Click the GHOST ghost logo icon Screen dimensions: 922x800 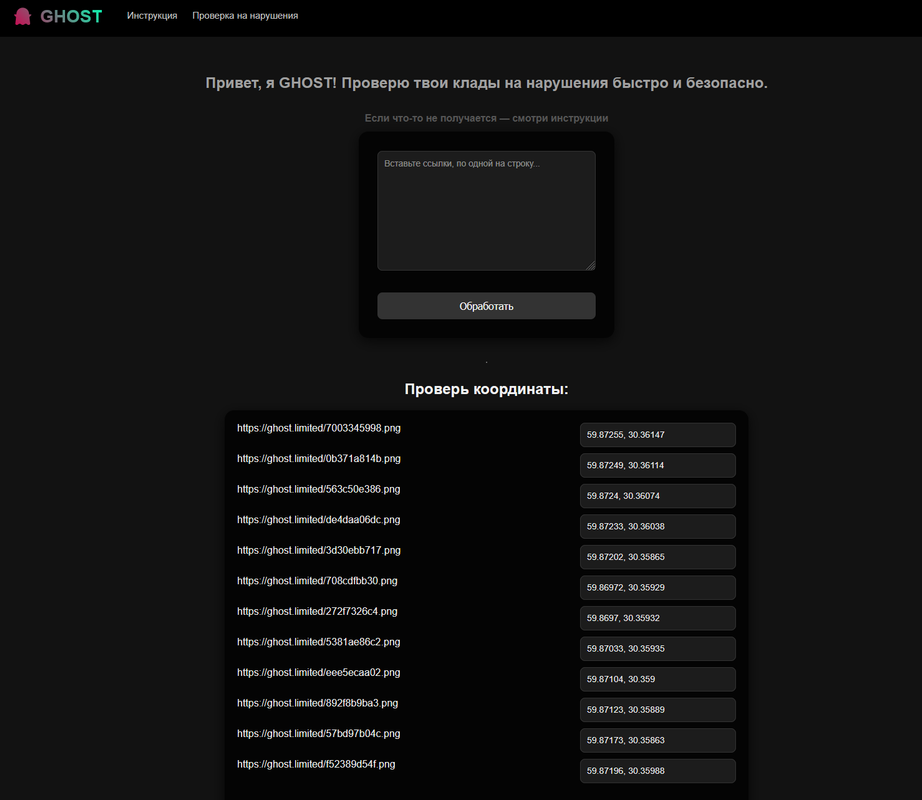[22, 16]
